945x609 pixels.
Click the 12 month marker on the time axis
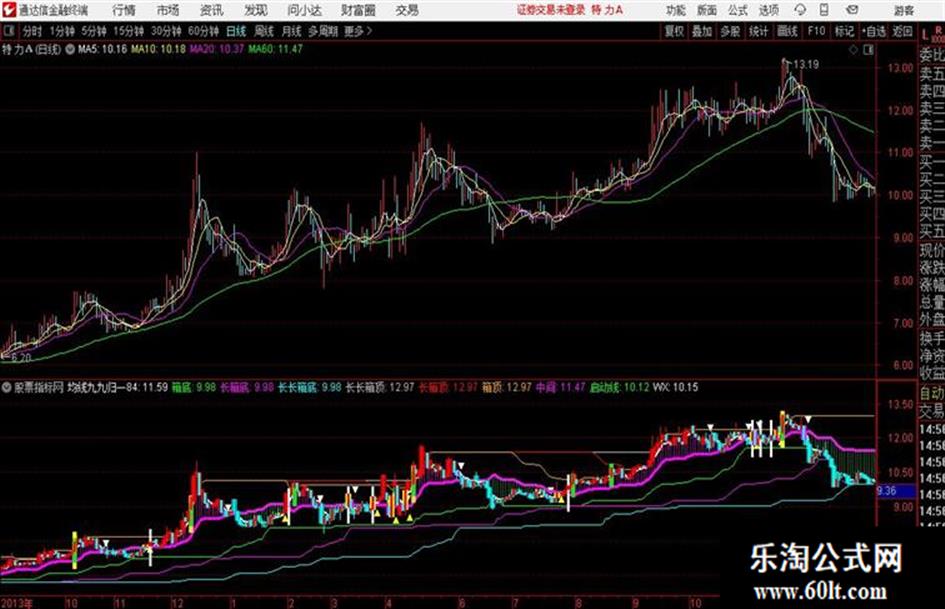(x=177, y=603)
